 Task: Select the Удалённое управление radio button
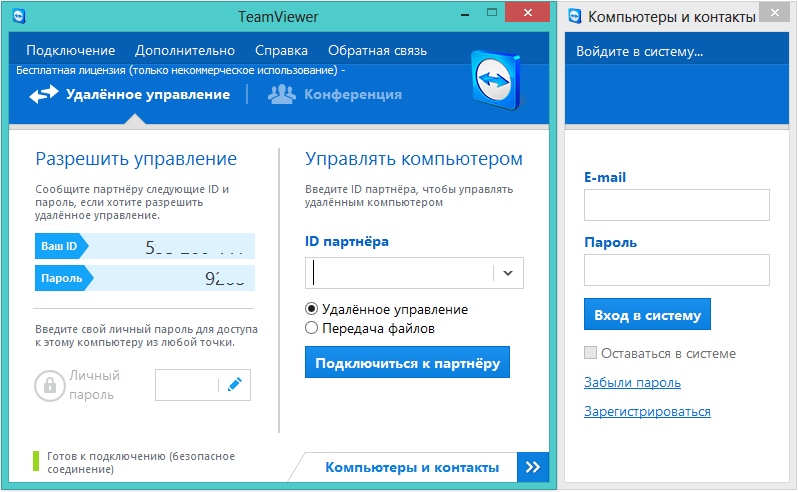pyautogui.click(x=311, y=309)
